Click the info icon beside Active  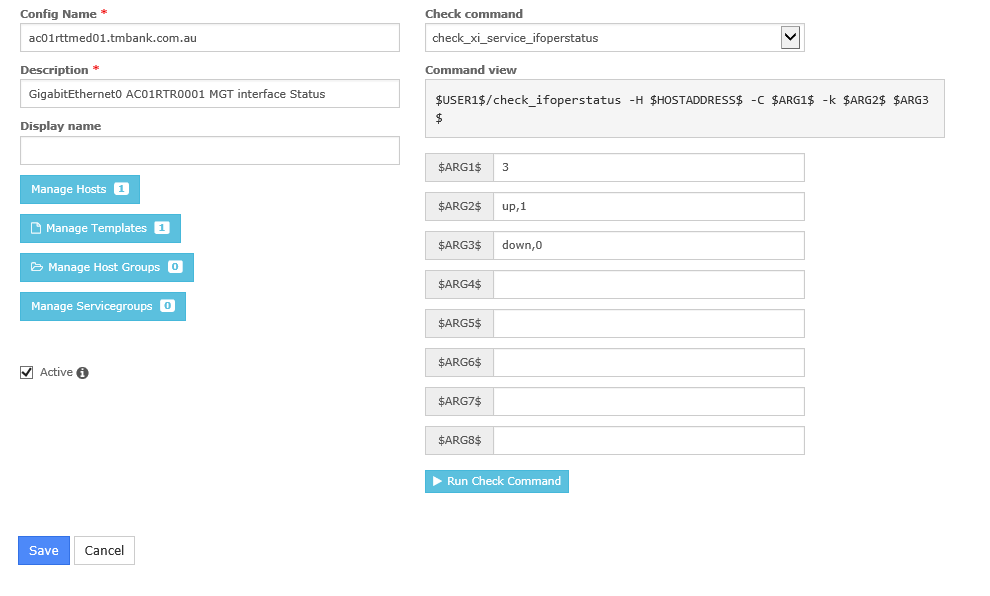(x=83, y=373)
